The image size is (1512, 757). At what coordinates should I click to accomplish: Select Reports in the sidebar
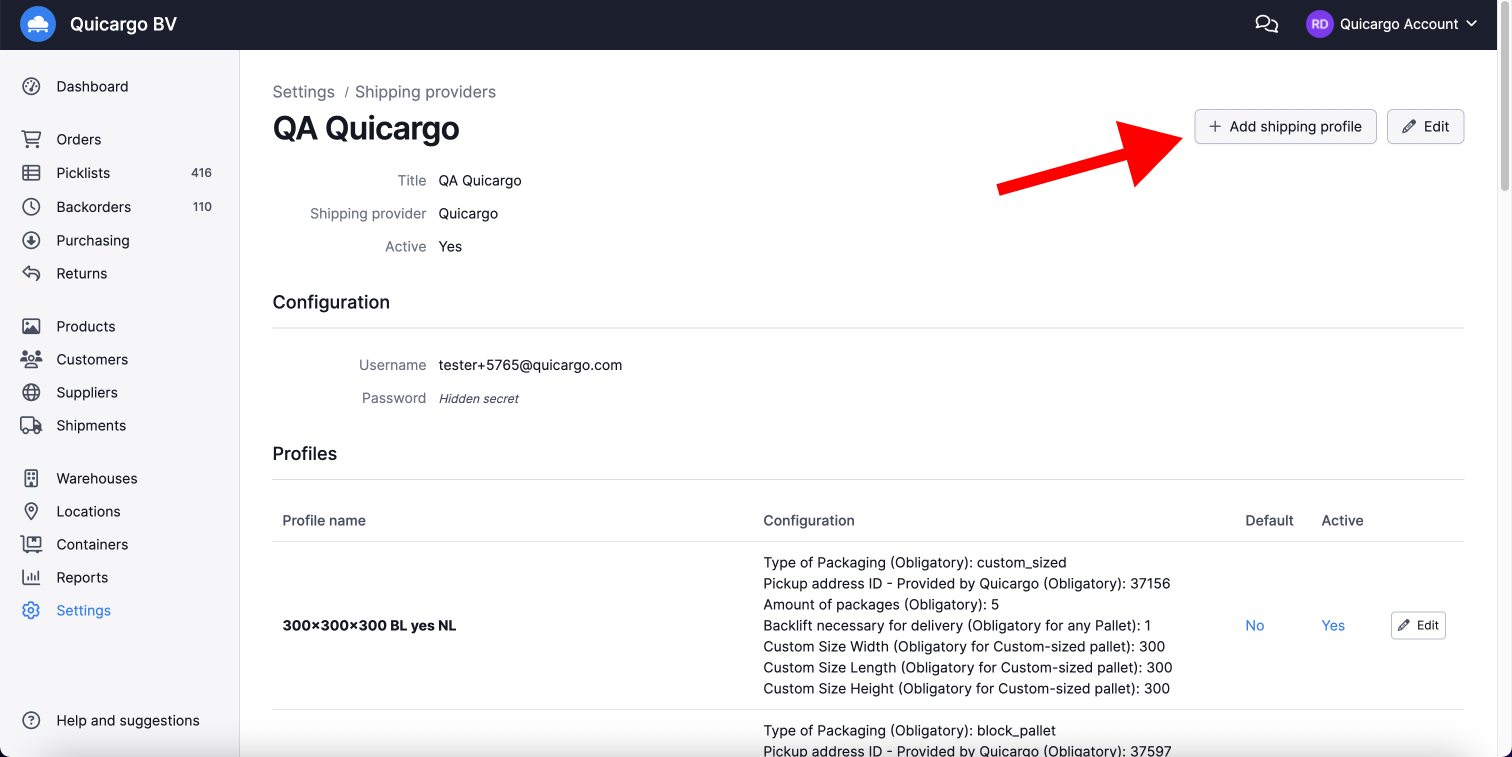point(82,578)
